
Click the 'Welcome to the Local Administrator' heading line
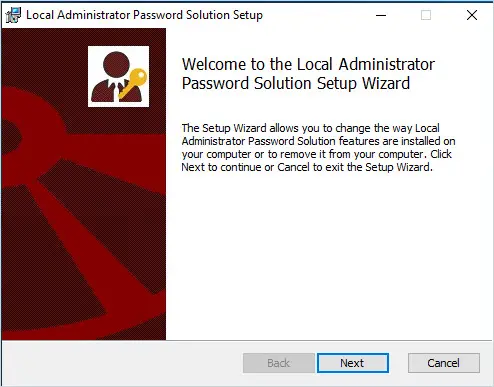click(308, 64)
